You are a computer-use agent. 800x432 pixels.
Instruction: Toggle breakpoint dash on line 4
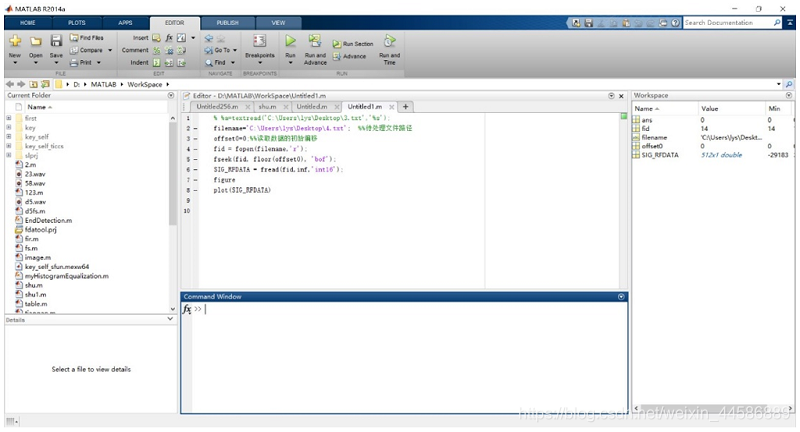[x=195, y=149]
